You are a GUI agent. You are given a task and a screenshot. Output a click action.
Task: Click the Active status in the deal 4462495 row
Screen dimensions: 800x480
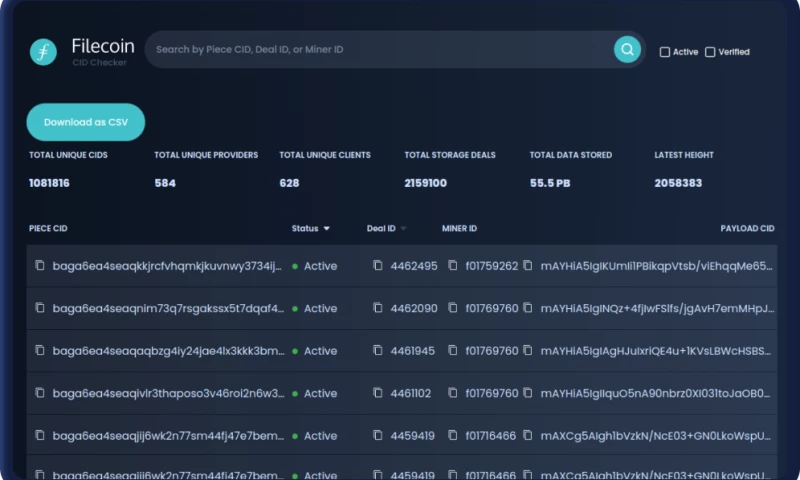coord(320,266)
